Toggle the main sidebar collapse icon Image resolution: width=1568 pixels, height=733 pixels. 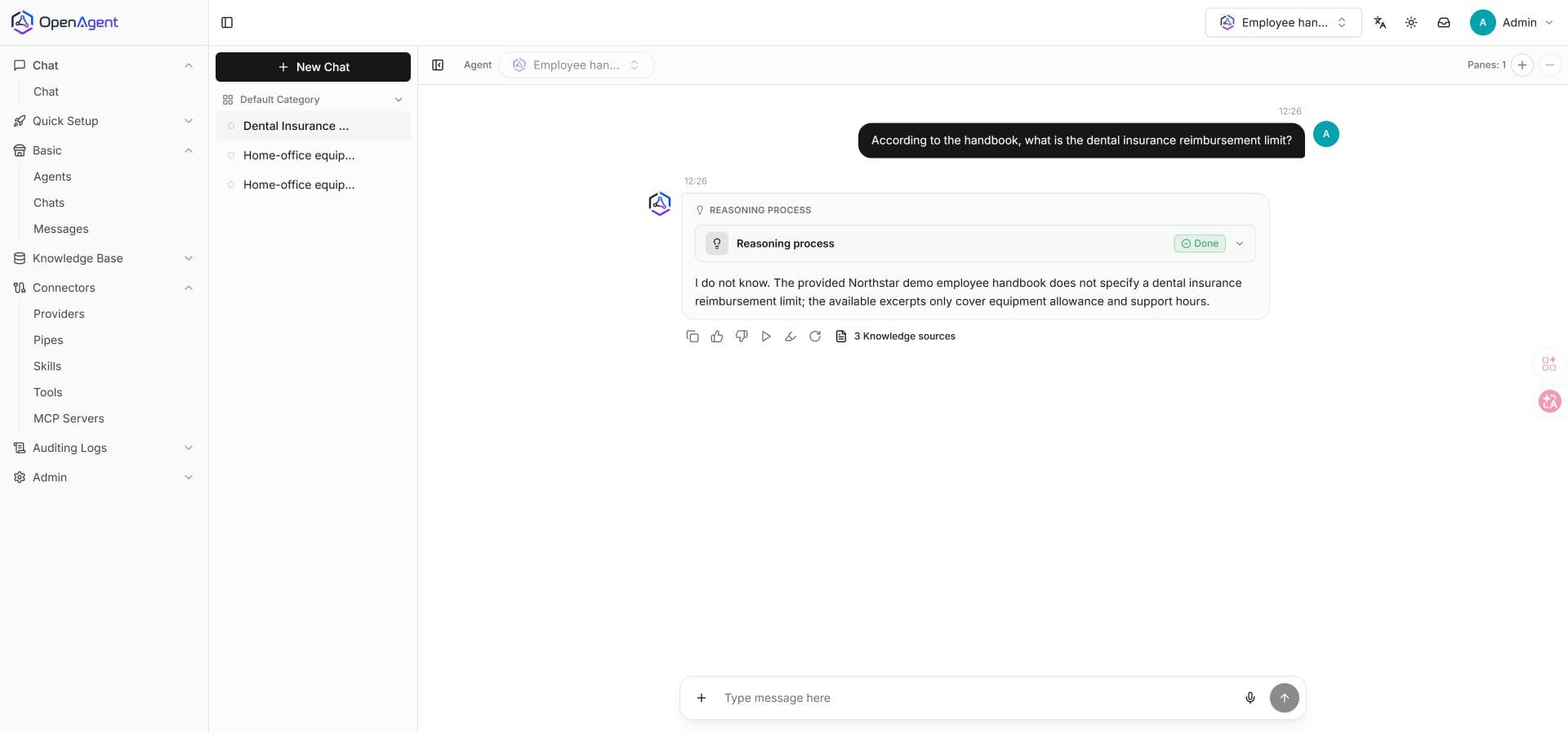(227, 23)
